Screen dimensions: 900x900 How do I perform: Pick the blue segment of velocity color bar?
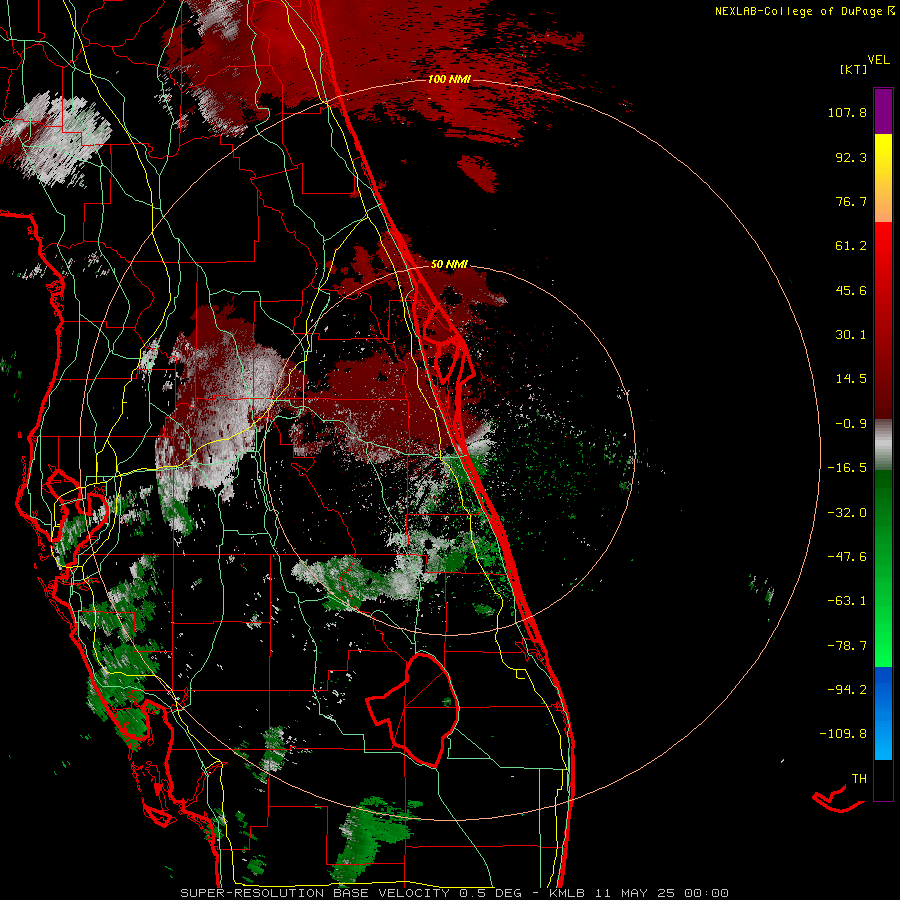coord(883,713)
